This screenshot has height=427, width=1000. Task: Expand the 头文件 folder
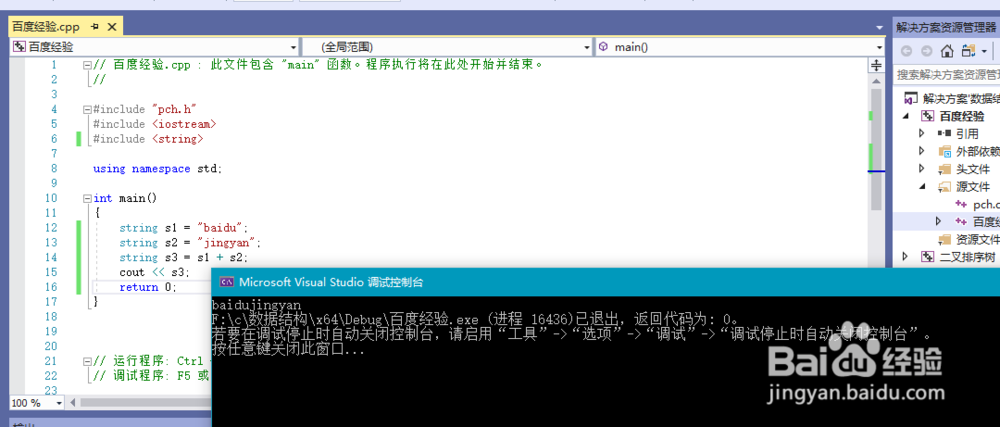(x=921, y=169)
